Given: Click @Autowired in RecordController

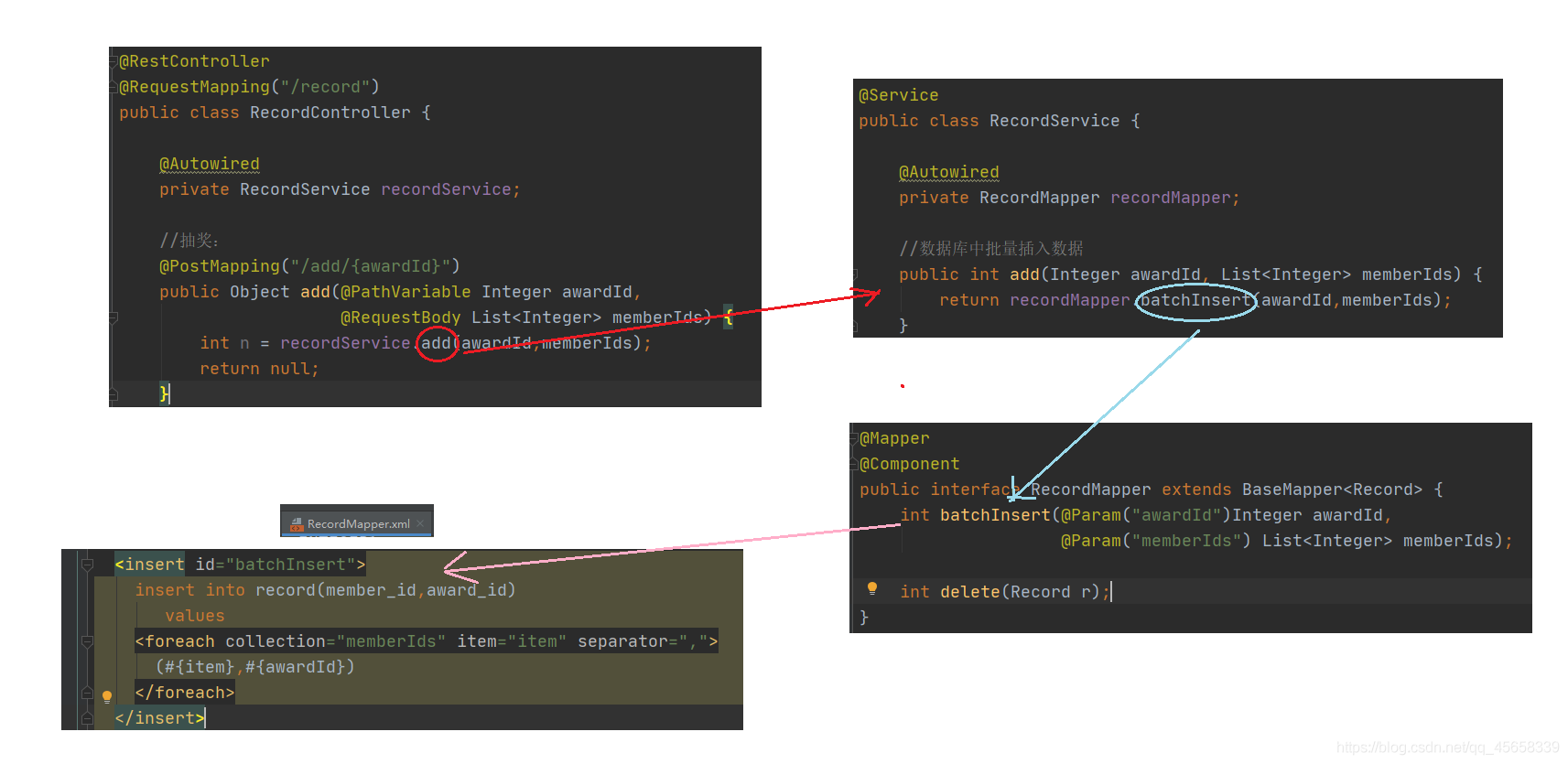Looking at the screenshot, I should click(210, 164).
